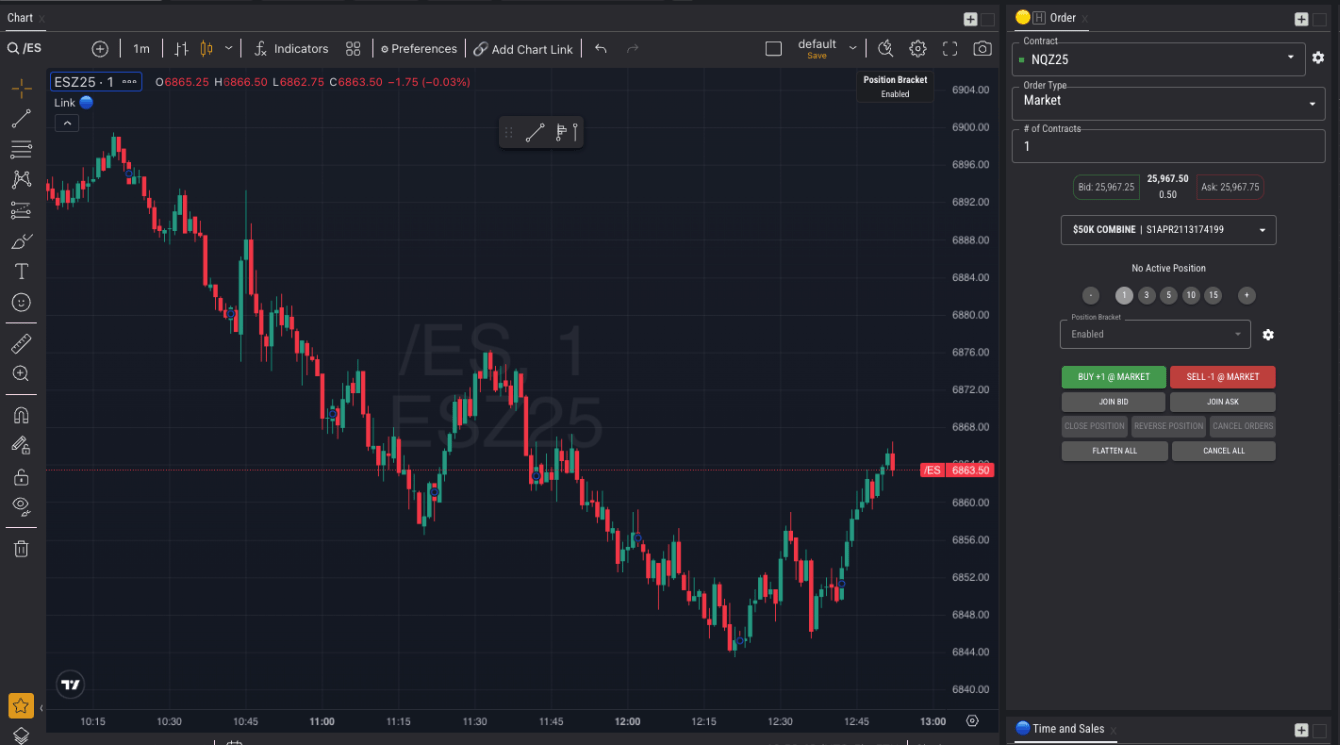Screen dimensions: 1340x745
Task: Undo the last chart action
Action: click(x=600, y=49)
